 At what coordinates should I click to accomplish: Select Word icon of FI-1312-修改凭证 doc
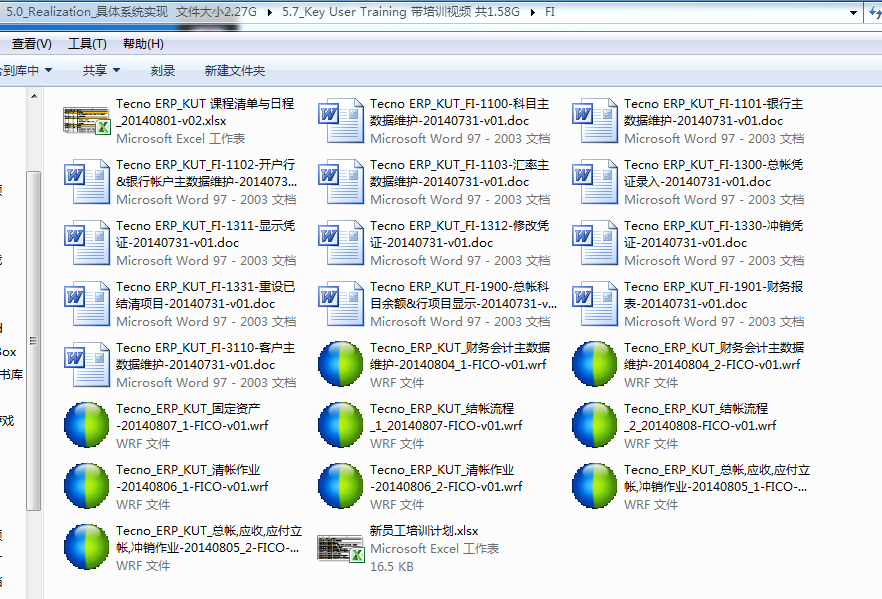tap(341, 243)
